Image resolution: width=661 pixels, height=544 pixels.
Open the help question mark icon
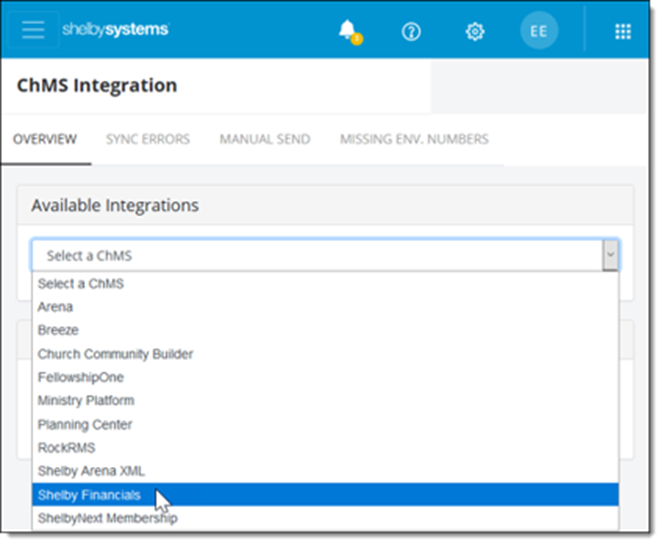(x=411, y=31)
